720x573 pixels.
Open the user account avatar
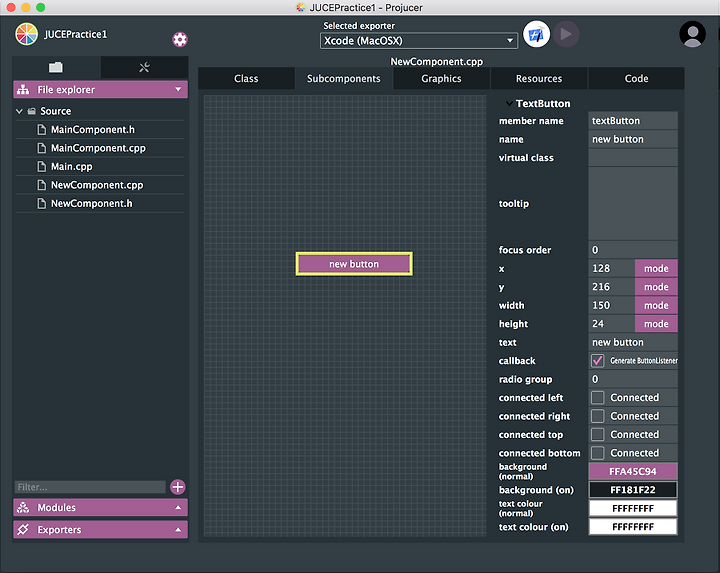coord(692,34)
